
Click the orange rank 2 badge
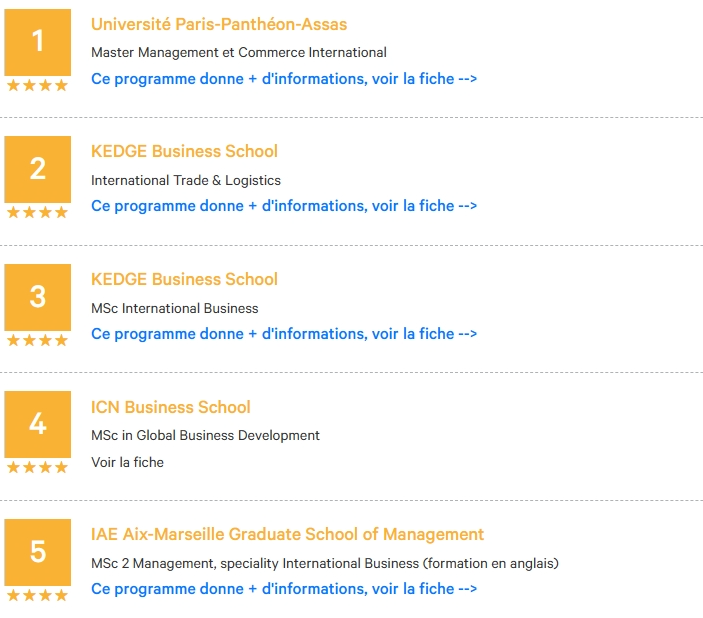(x=38, y=169)
